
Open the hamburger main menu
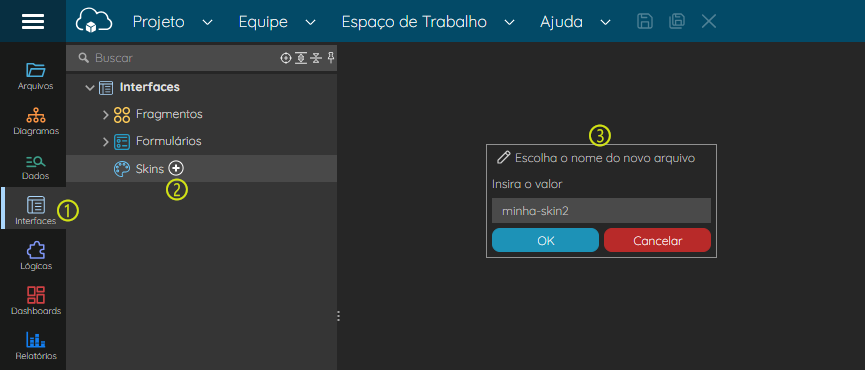point(33,21)
